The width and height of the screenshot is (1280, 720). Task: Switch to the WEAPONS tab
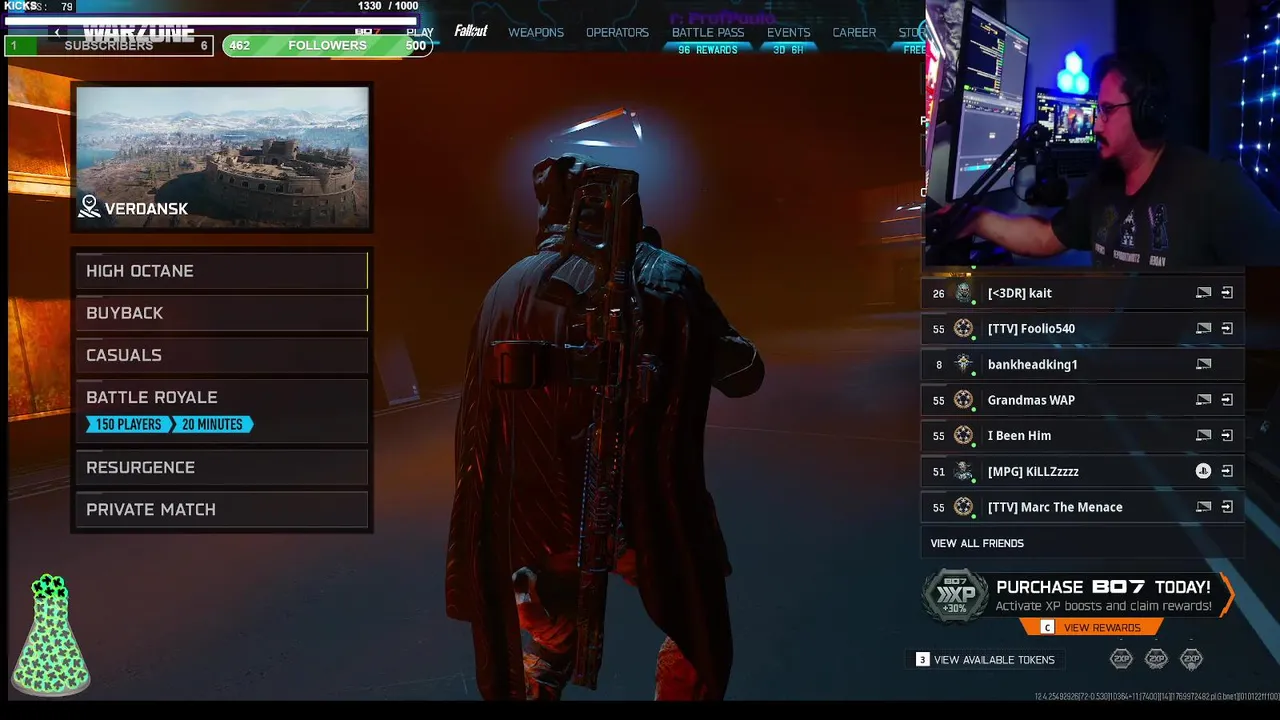(x=536, y=32)
